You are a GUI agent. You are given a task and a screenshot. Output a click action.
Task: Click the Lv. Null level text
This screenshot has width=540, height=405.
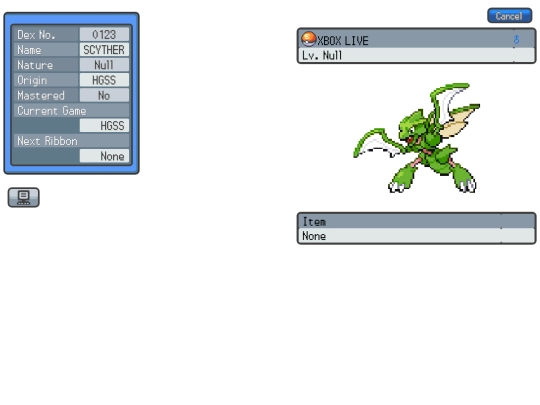[322, 55]
